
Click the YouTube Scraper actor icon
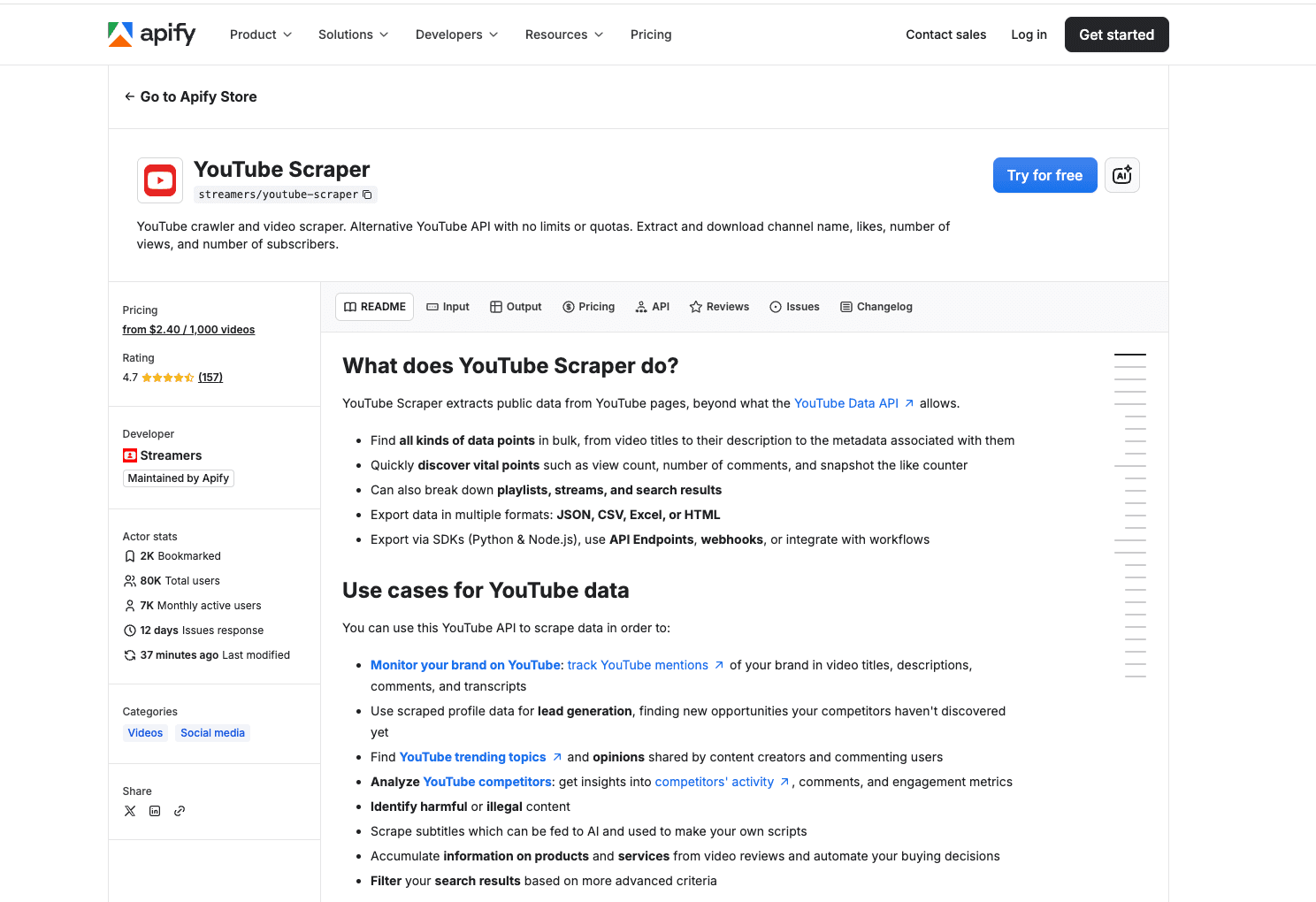(160, 180)
